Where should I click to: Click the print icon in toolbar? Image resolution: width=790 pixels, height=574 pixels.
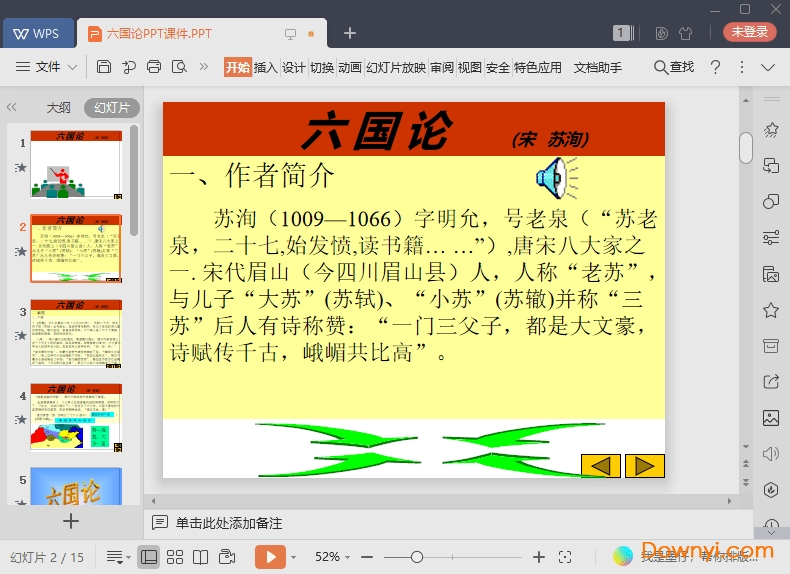pyautogui.click(x=154, y=67)
